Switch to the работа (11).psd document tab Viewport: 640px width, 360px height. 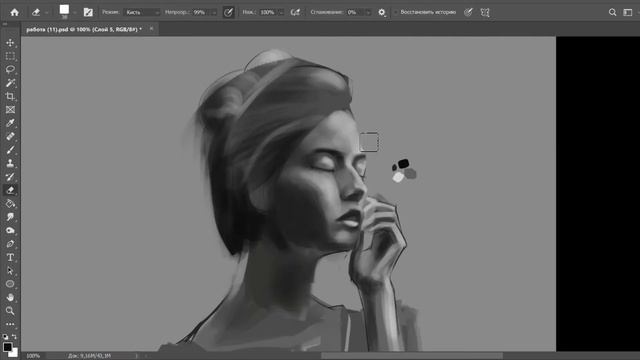pyautogui.click(x=84, y=29)
